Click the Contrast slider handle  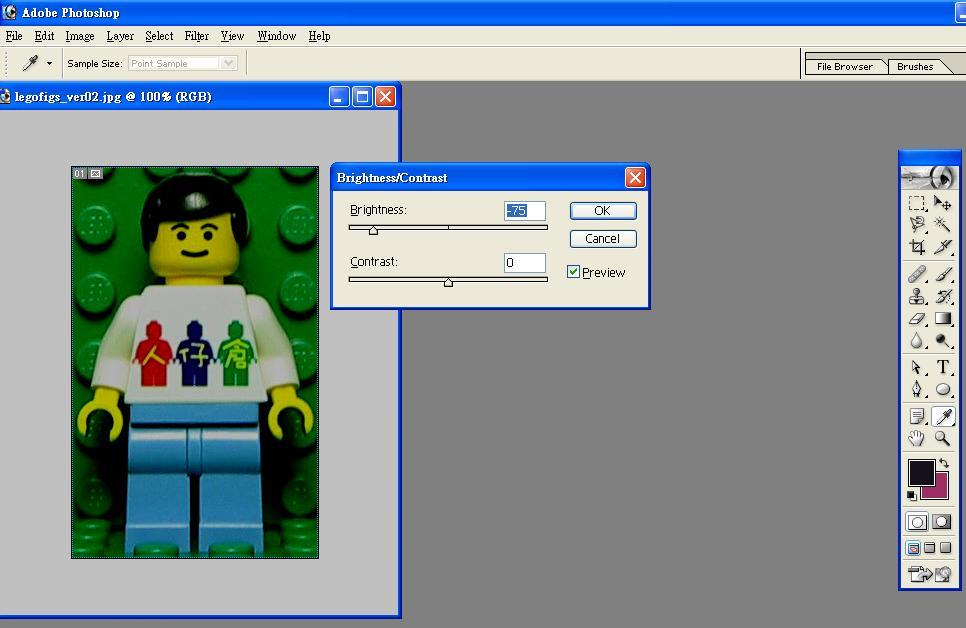(x=448, y=282)
